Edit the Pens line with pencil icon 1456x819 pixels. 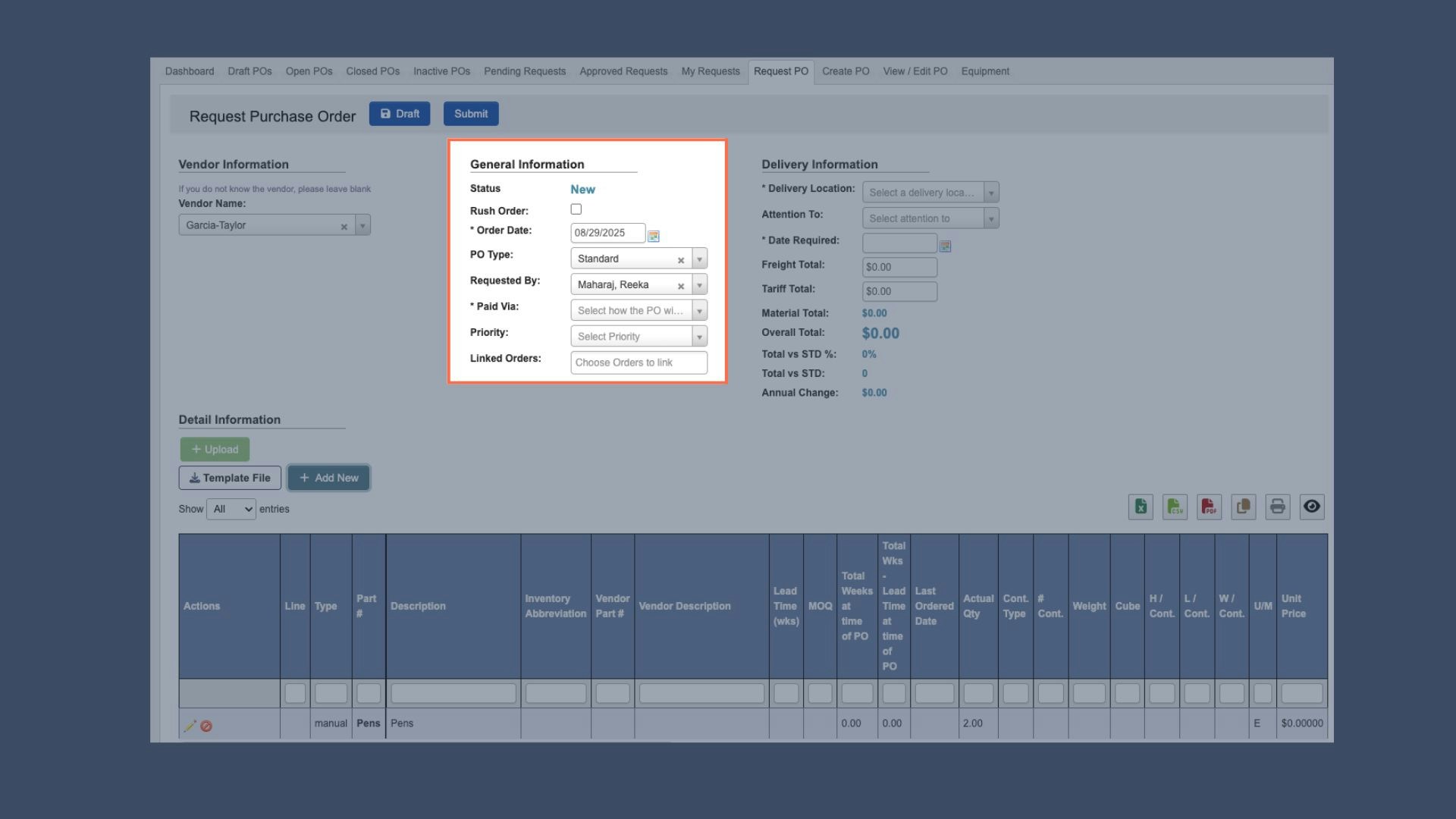click(x=190, y=726)
